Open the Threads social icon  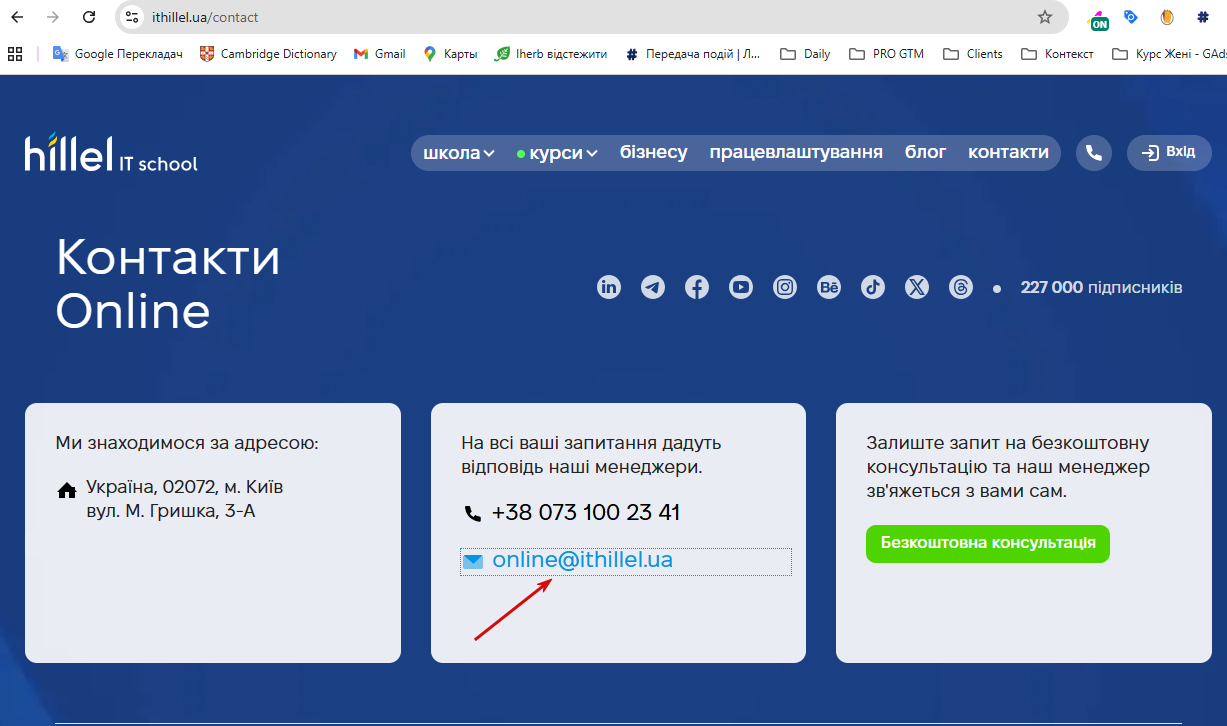[x=961, y=288]
